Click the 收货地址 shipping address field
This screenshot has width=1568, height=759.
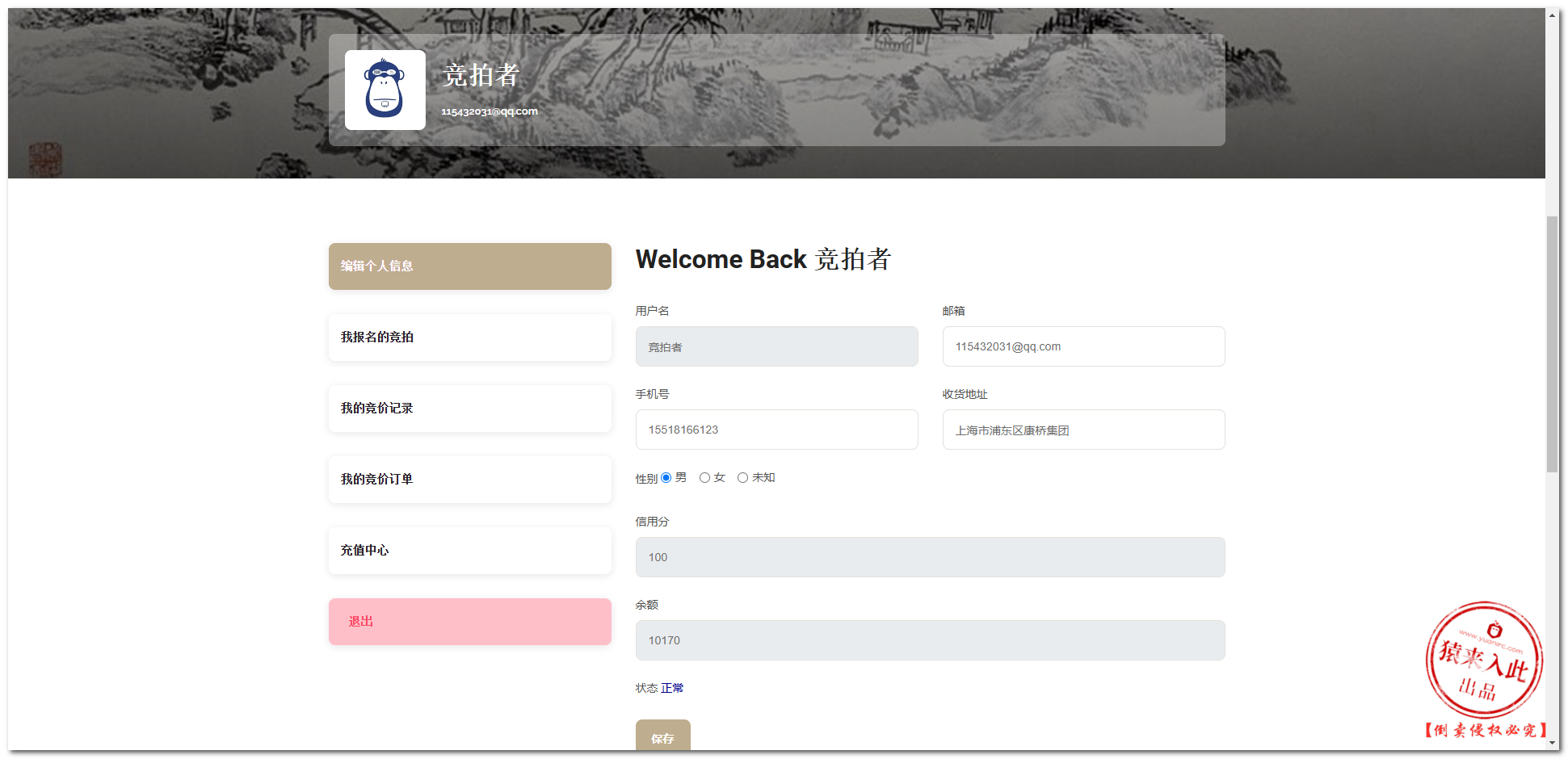point(1084,430)
